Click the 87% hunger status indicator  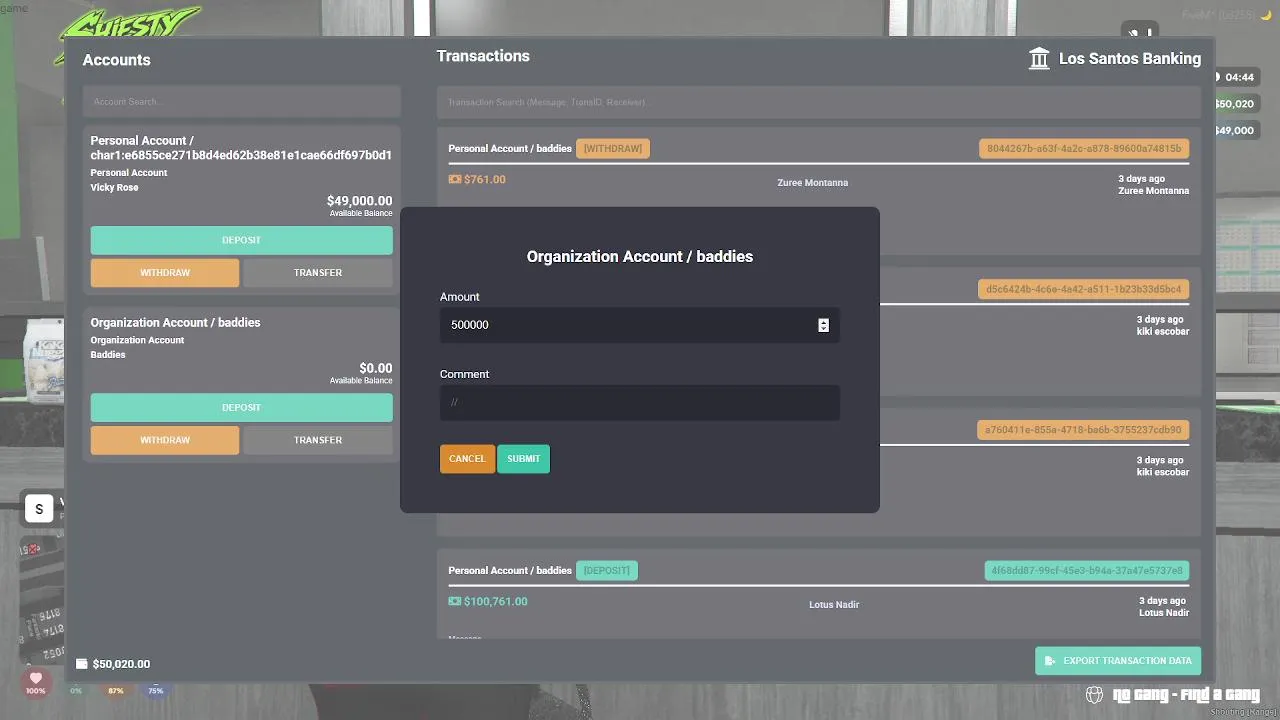coord(116,690)
